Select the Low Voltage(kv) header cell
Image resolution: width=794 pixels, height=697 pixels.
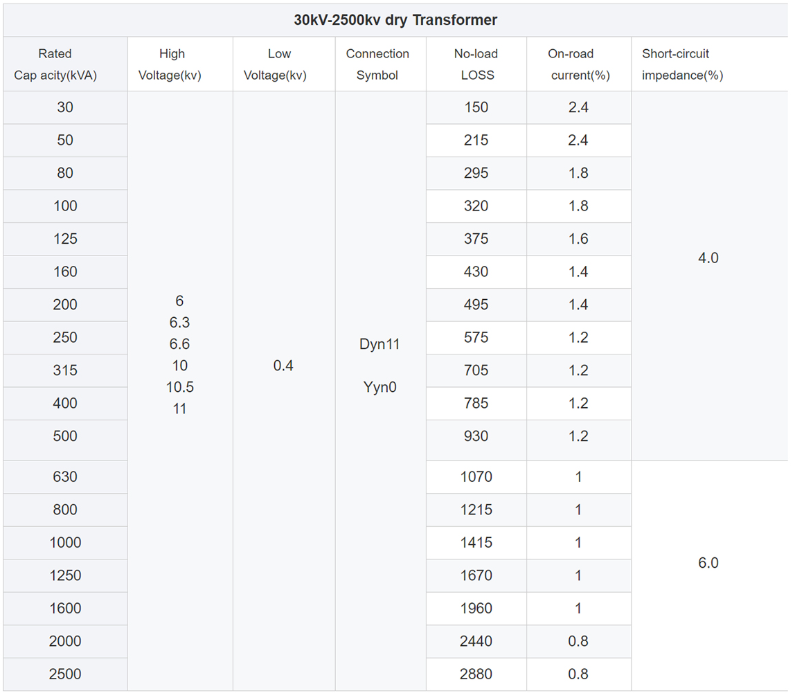point(284,64)
